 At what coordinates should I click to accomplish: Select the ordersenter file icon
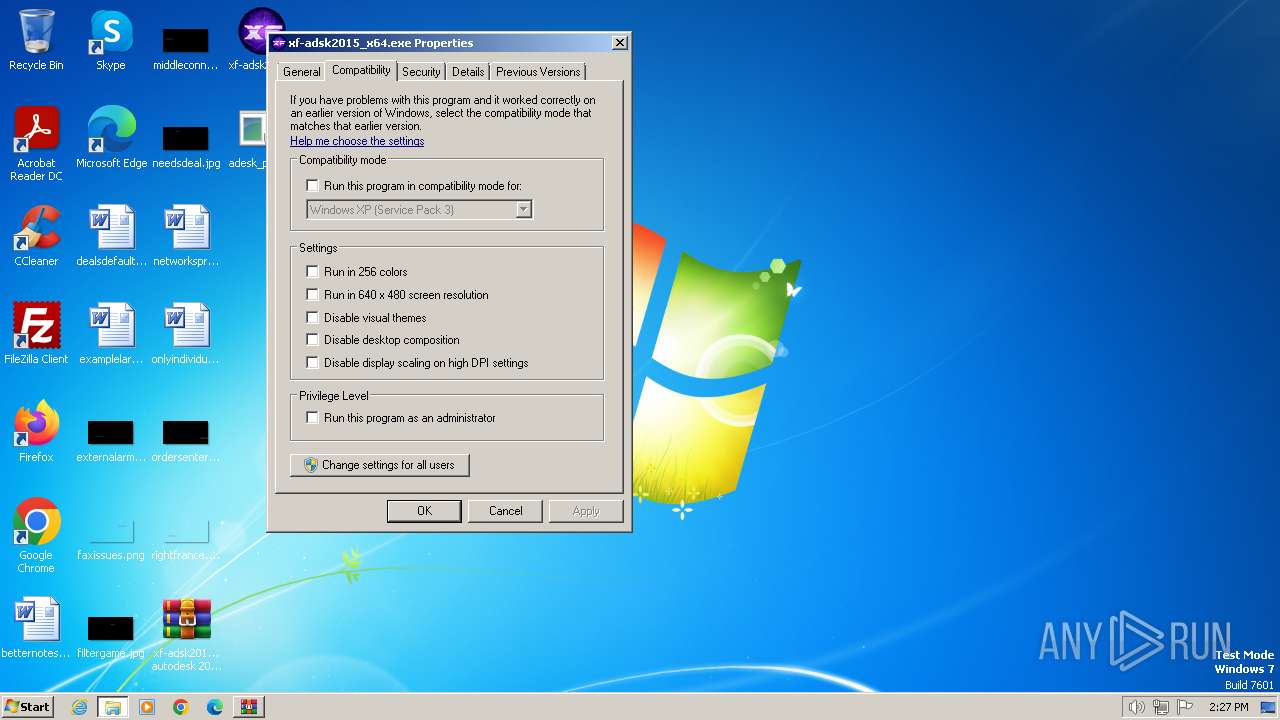(x=186, y=440)
